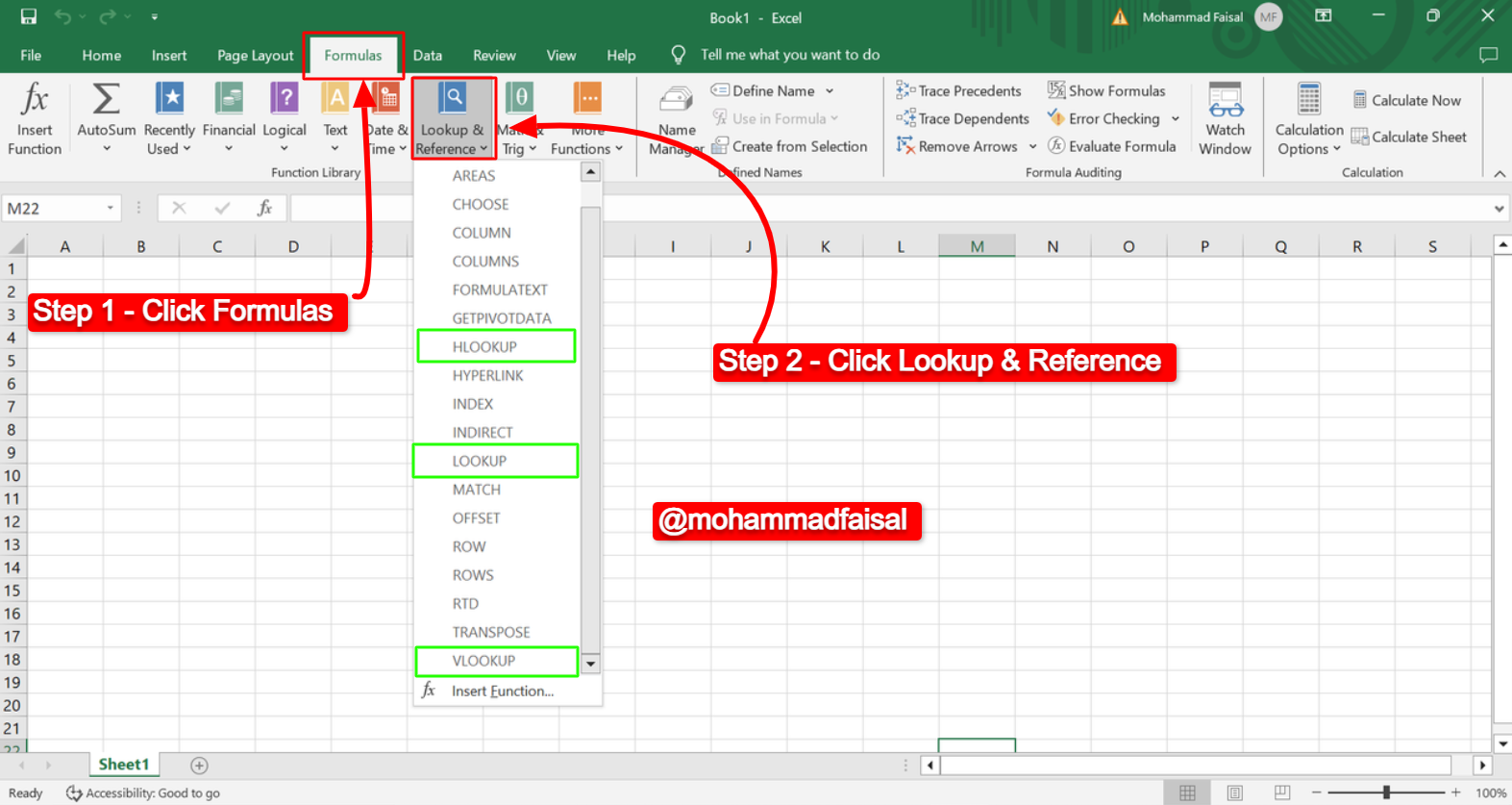The width and height of the screenshot is (1512, 805).
Task: Choose HLOOKUP from the function list
Action: (x=496, y=346)
